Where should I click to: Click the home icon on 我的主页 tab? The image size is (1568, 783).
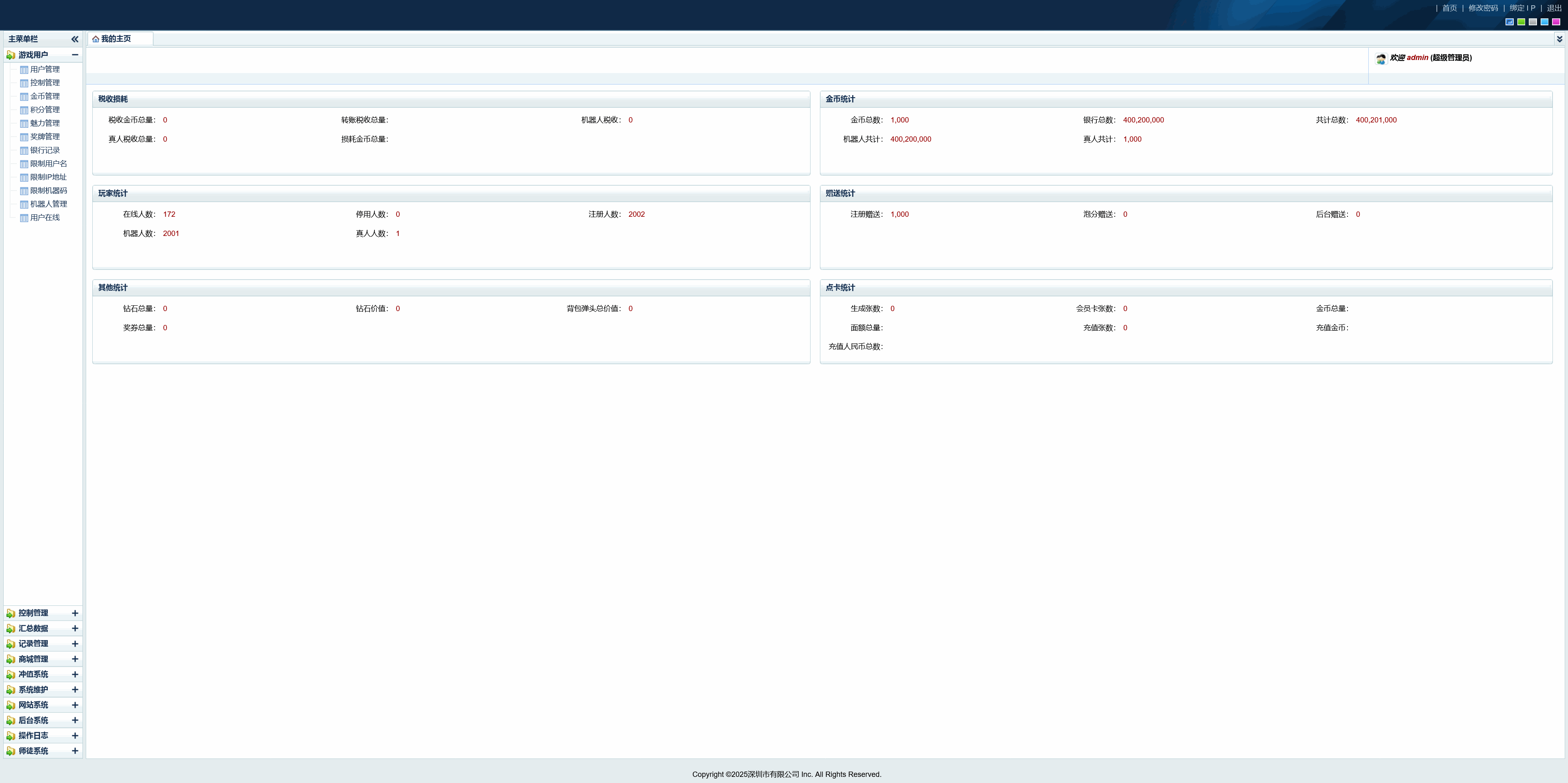click(96, 39)
